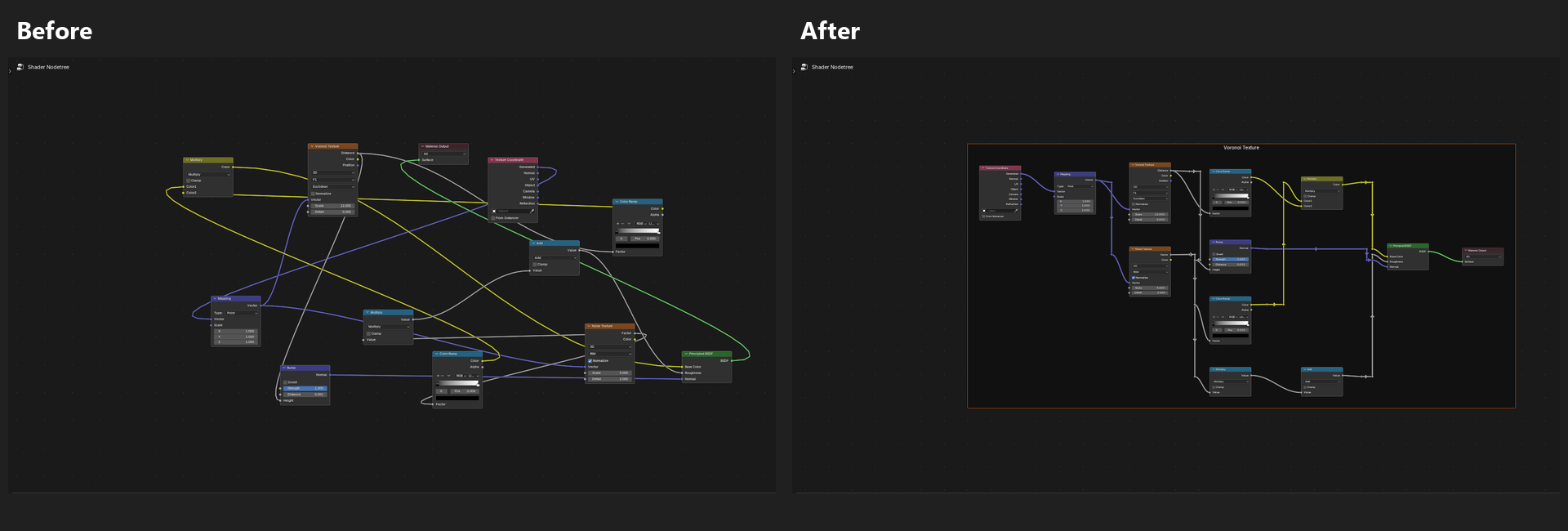The width and height of the screenshot is (1568, 531).
Task: Click the Shader Nodetree icon in Before pane
Action: [20, 67]
